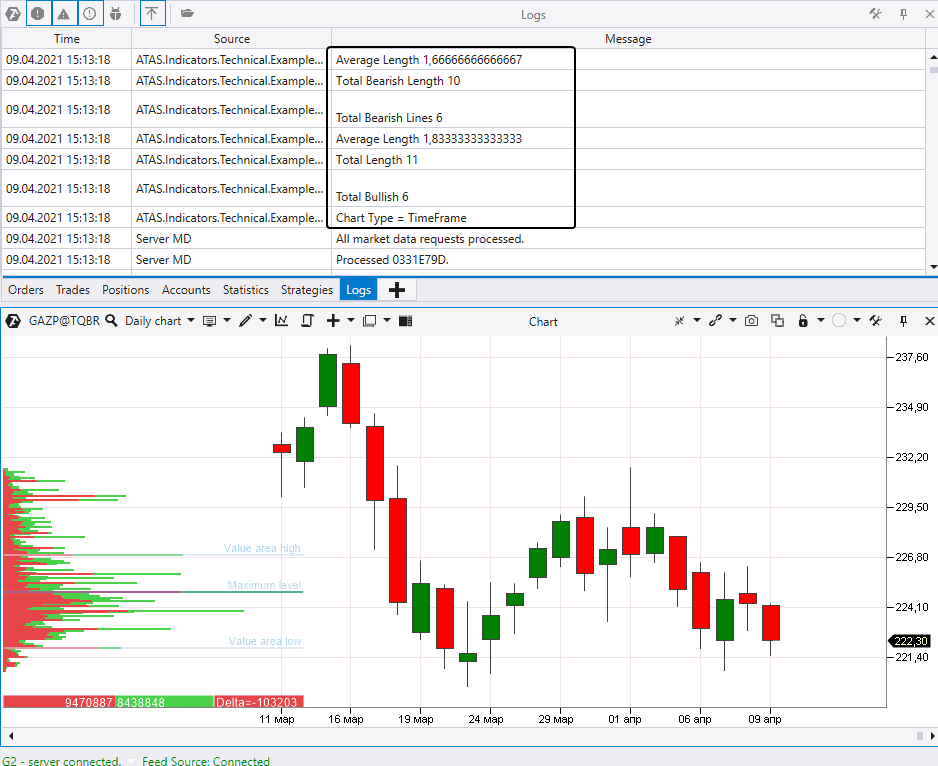Open chart settings with the tools icon
The image size is (938, 766).
[875, 321]
